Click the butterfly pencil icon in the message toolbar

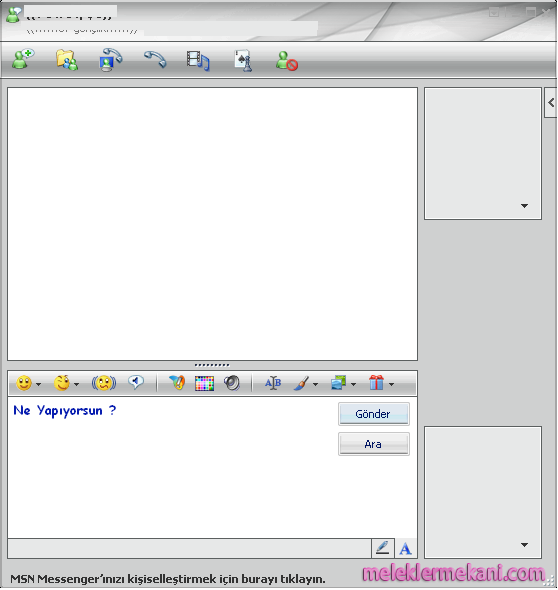(177, 383)
